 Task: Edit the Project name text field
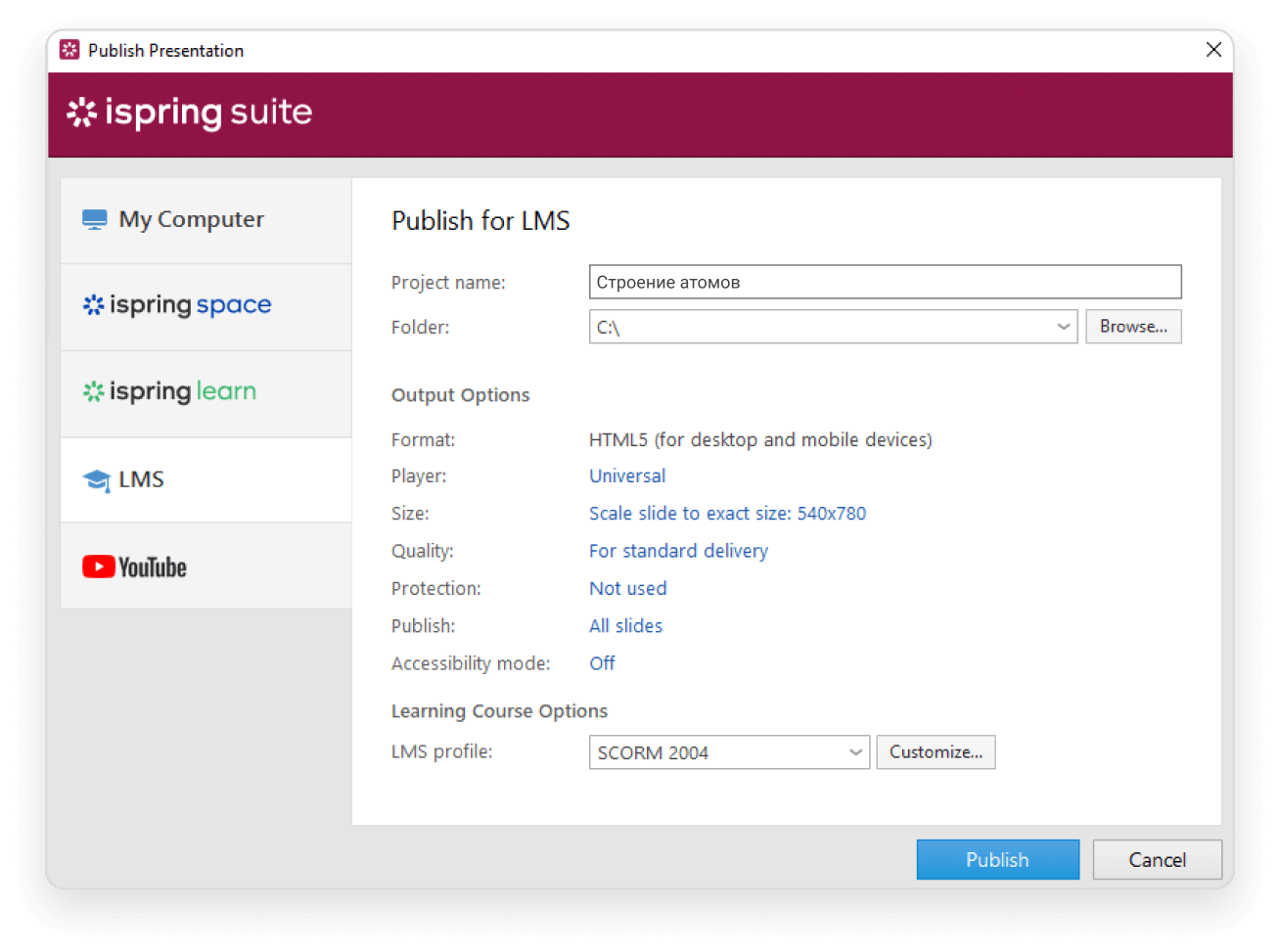coord(885,282)
